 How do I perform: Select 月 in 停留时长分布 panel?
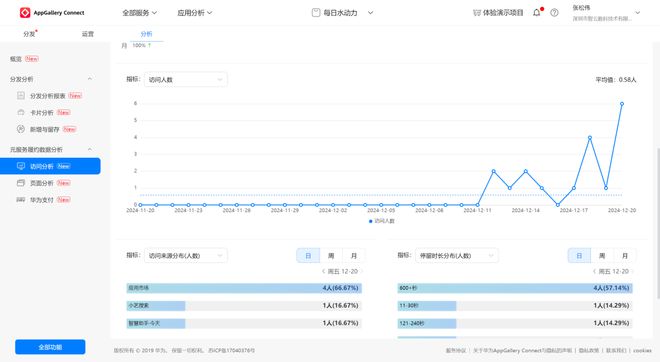[x=625, y=256]
